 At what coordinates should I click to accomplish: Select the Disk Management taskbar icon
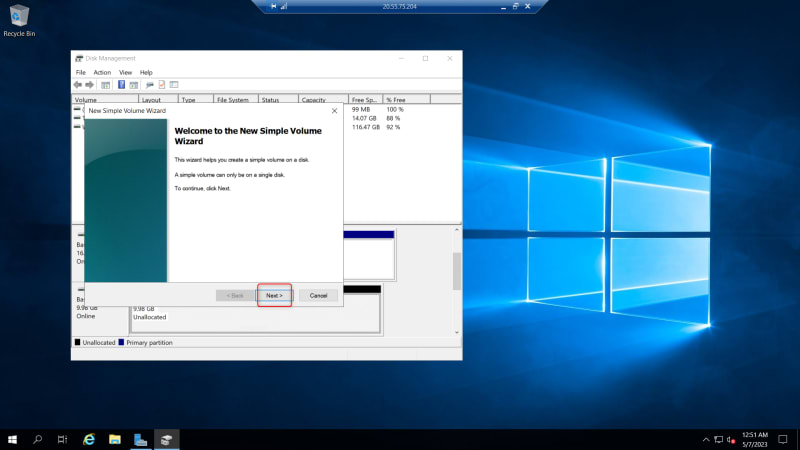tap(166, 439)
